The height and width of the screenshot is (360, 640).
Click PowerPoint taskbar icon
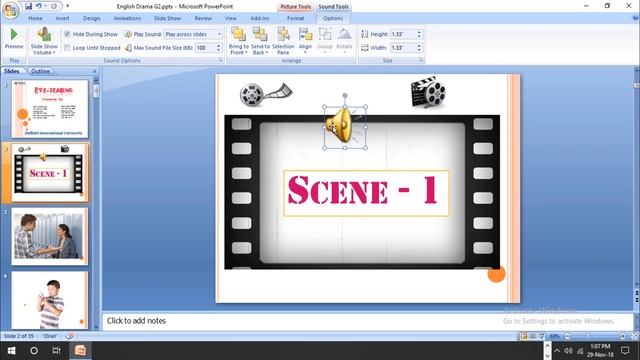coord(80,351)
